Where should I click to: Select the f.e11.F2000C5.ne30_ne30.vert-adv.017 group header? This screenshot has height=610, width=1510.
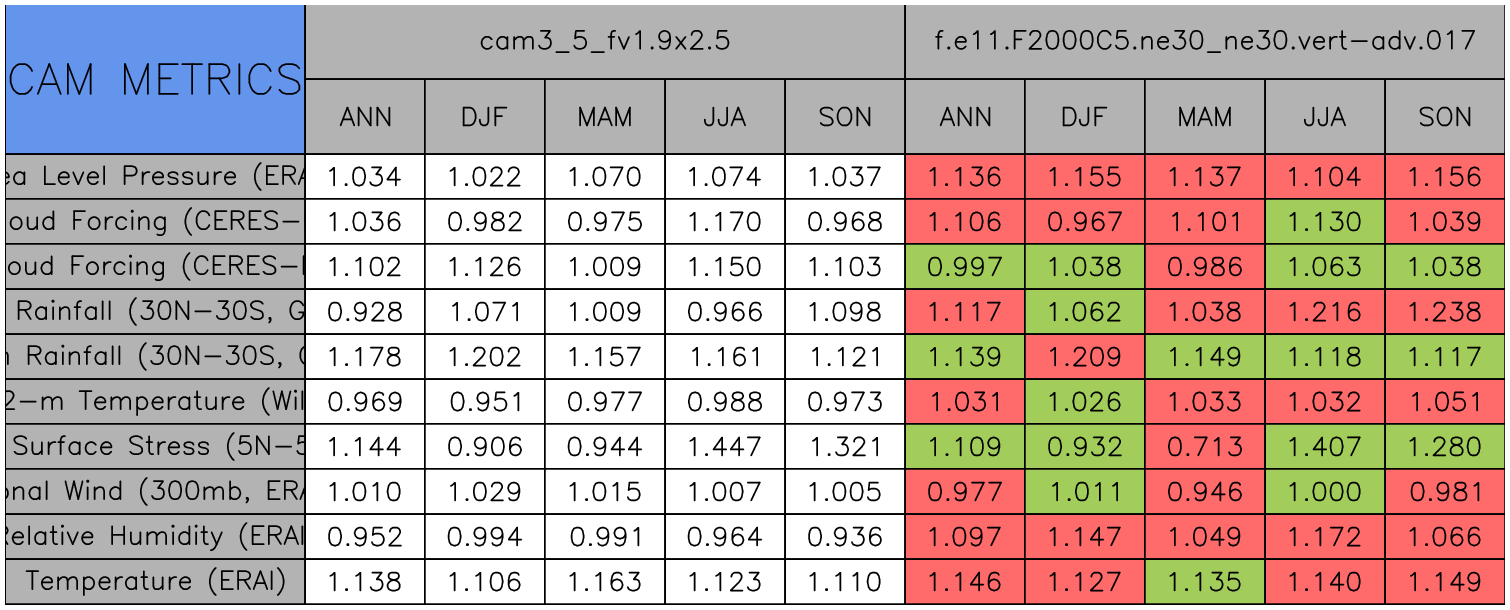coord(1205,41)
